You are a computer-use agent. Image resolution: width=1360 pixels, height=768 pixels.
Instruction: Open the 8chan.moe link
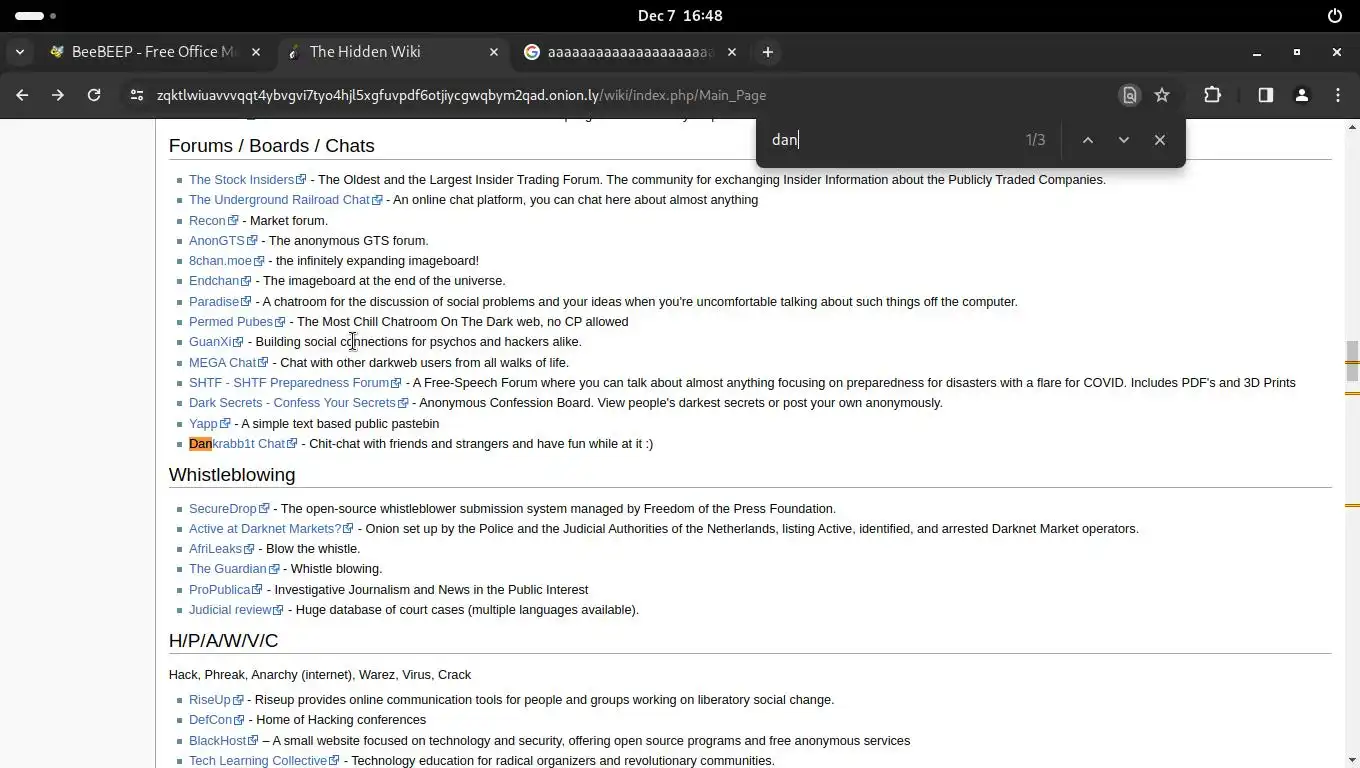click(x=226, y=261)
